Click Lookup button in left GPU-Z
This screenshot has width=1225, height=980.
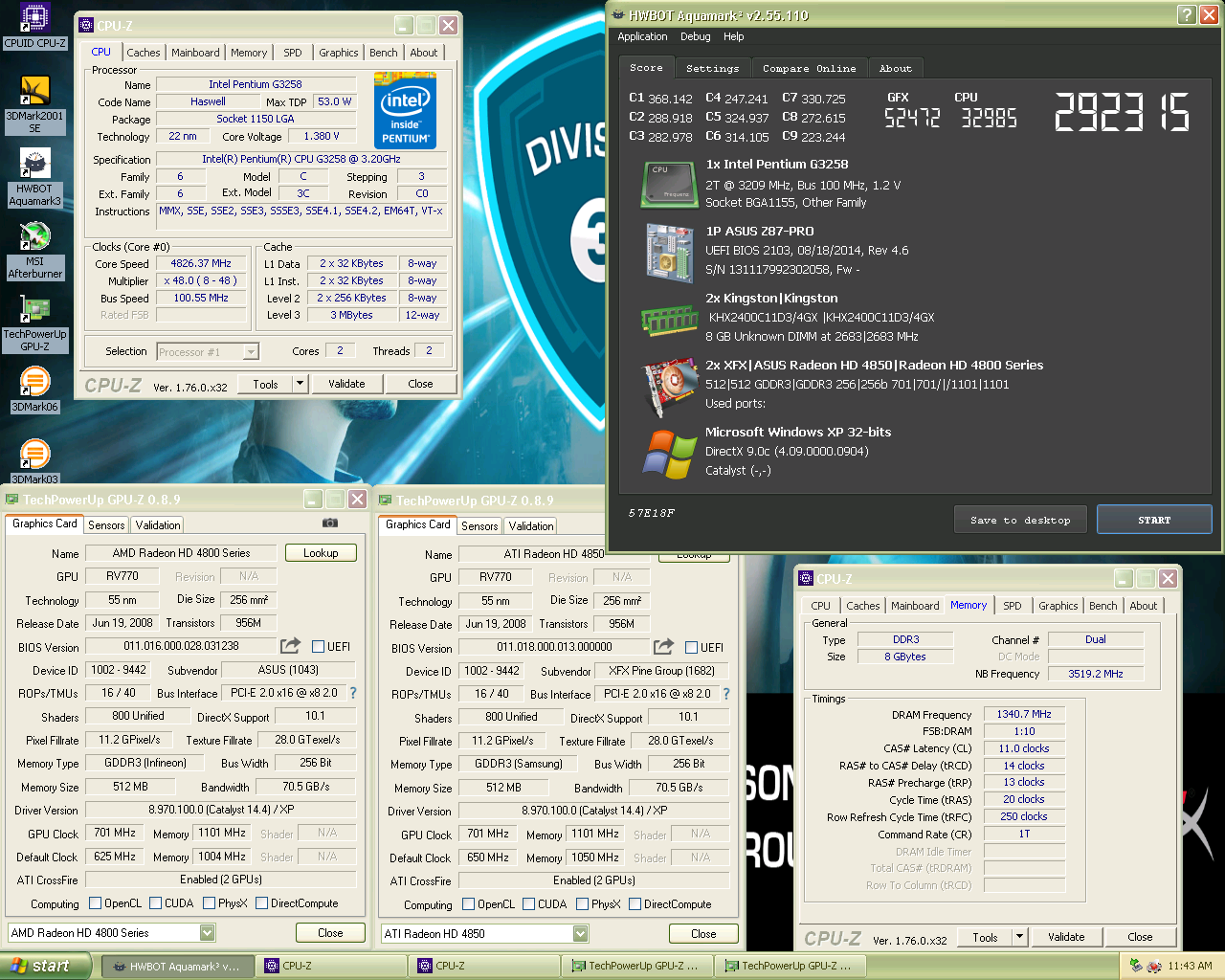[321, 553]
